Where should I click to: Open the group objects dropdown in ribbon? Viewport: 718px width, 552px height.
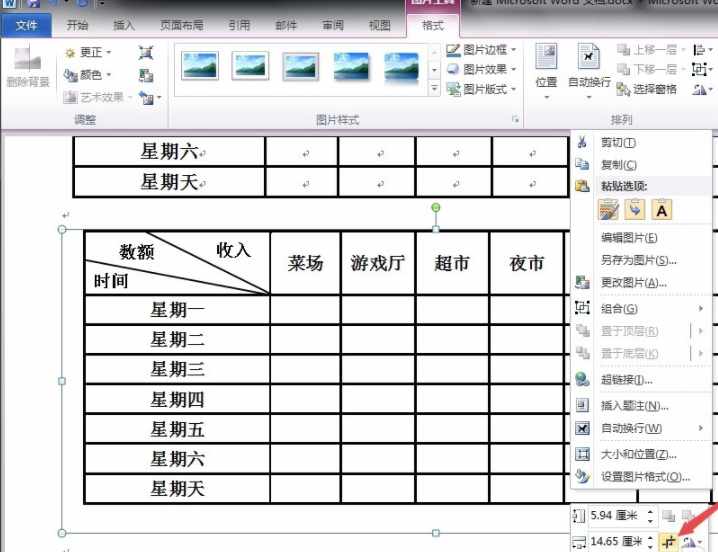click(x=703, y=70)
